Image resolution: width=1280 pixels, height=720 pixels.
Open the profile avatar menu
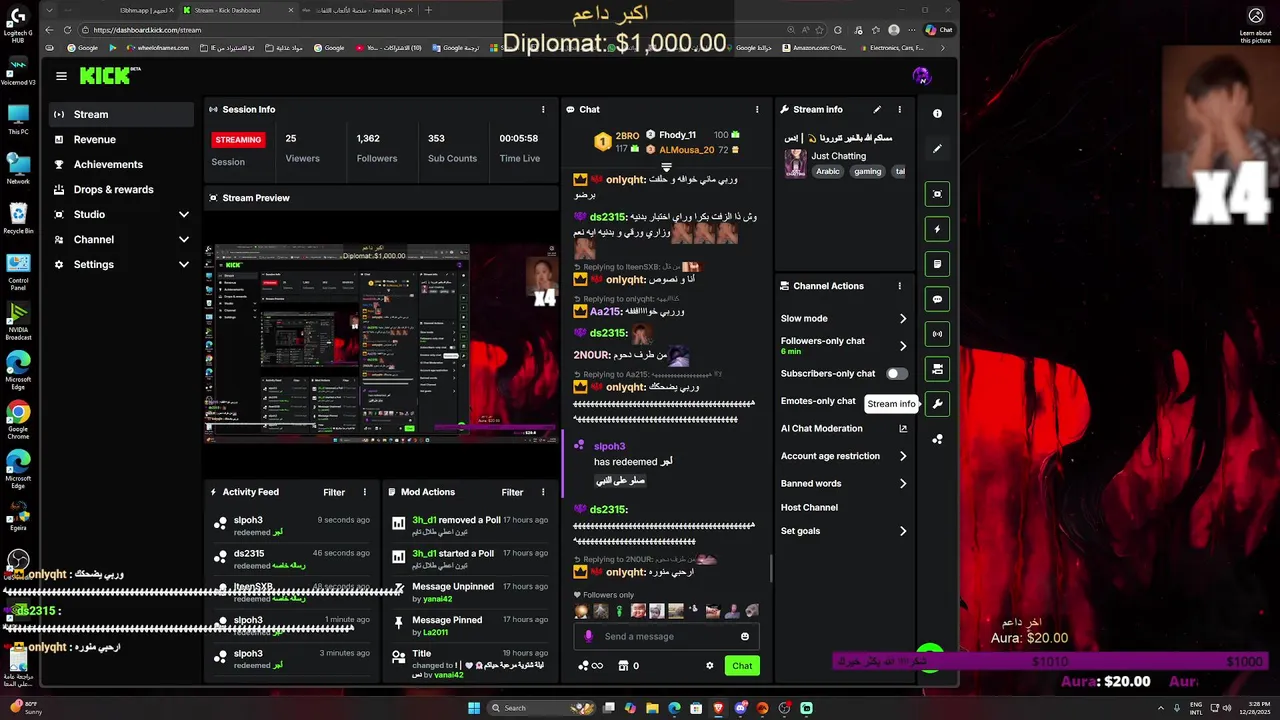922,76
